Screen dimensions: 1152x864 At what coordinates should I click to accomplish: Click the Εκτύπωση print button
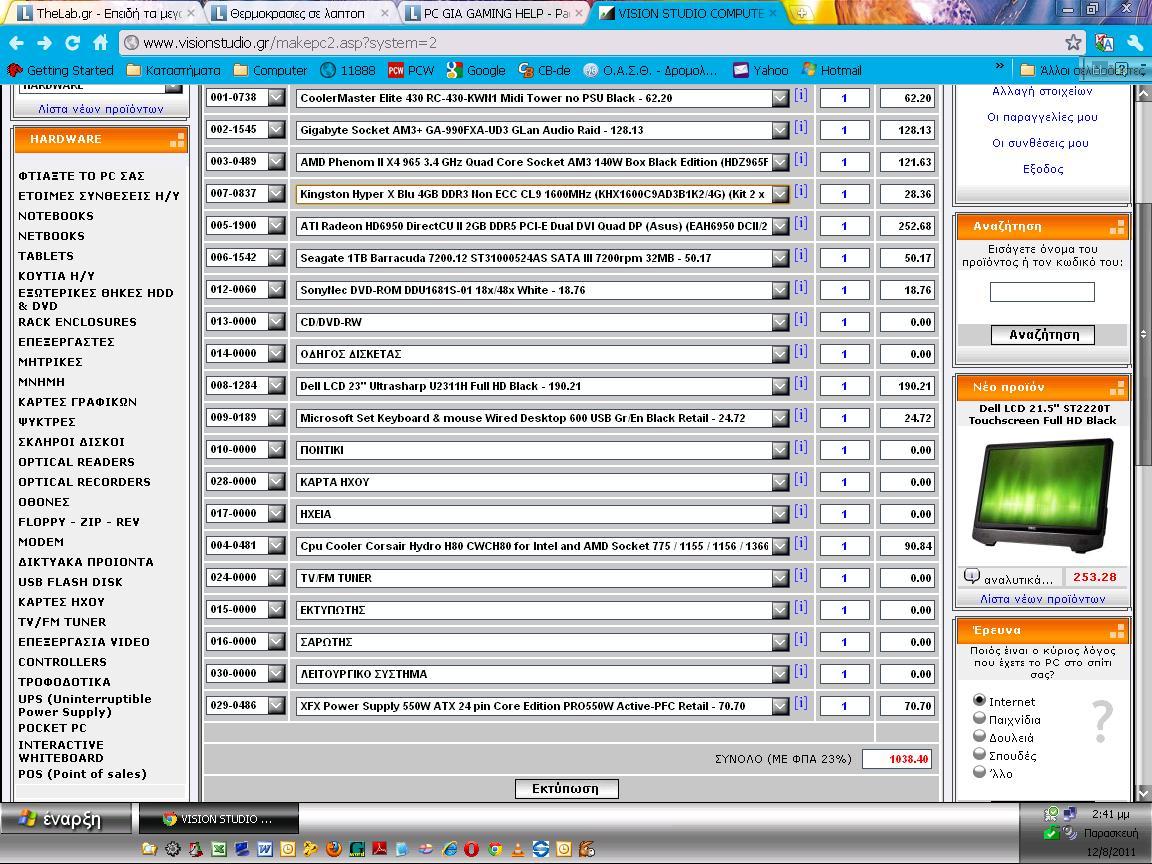pos(566,788)
